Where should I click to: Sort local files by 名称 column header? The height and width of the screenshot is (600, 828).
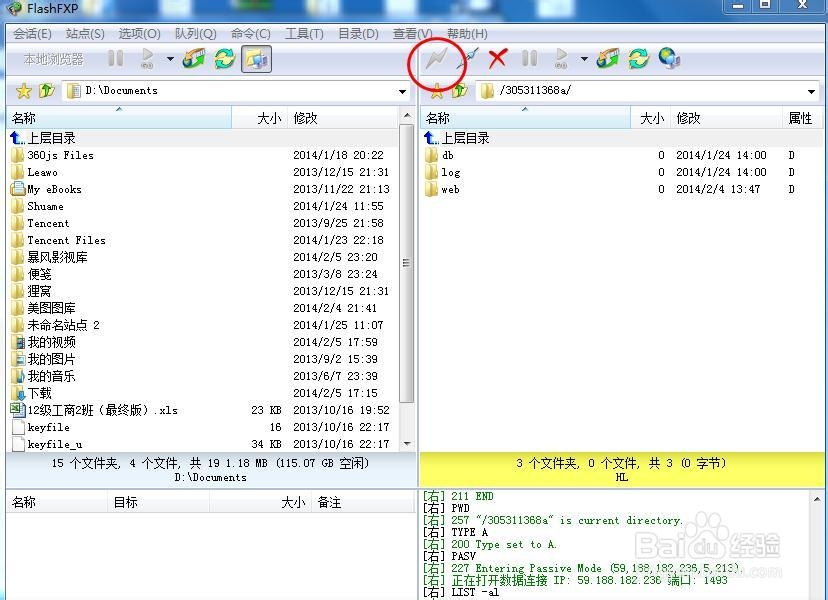[119, 118]
